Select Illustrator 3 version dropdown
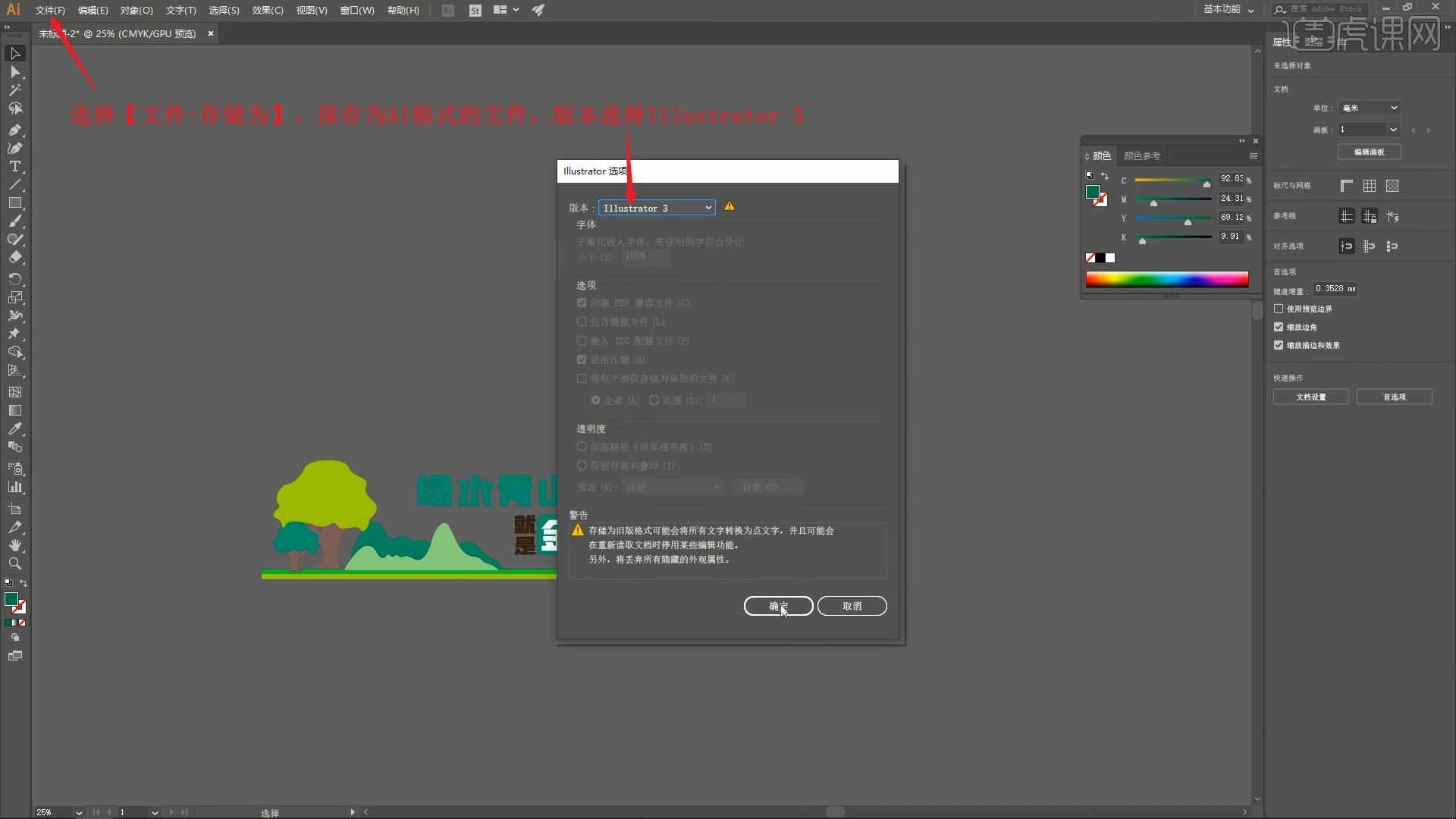Image resolution: width=1456 pixels, height=819 pixels. 655,207
